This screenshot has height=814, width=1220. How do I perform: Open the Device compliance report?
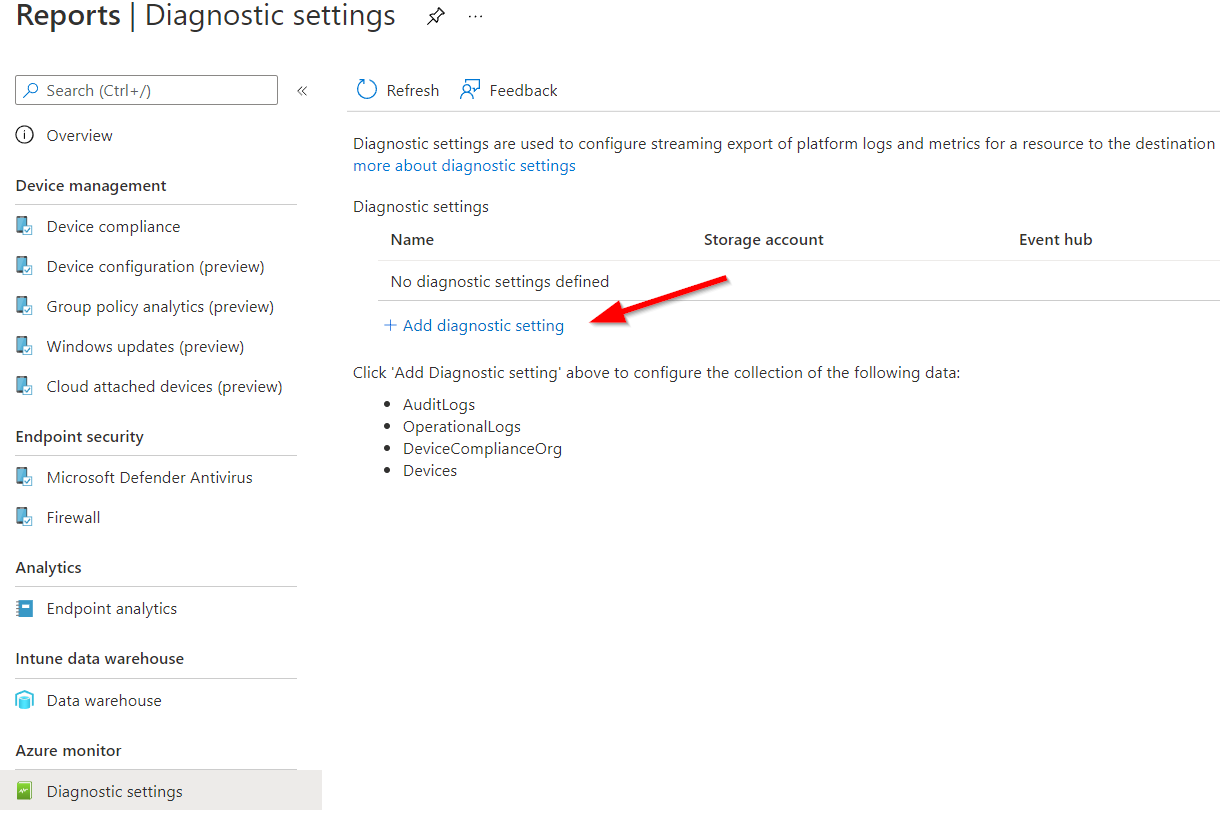[x=113, y=226]
